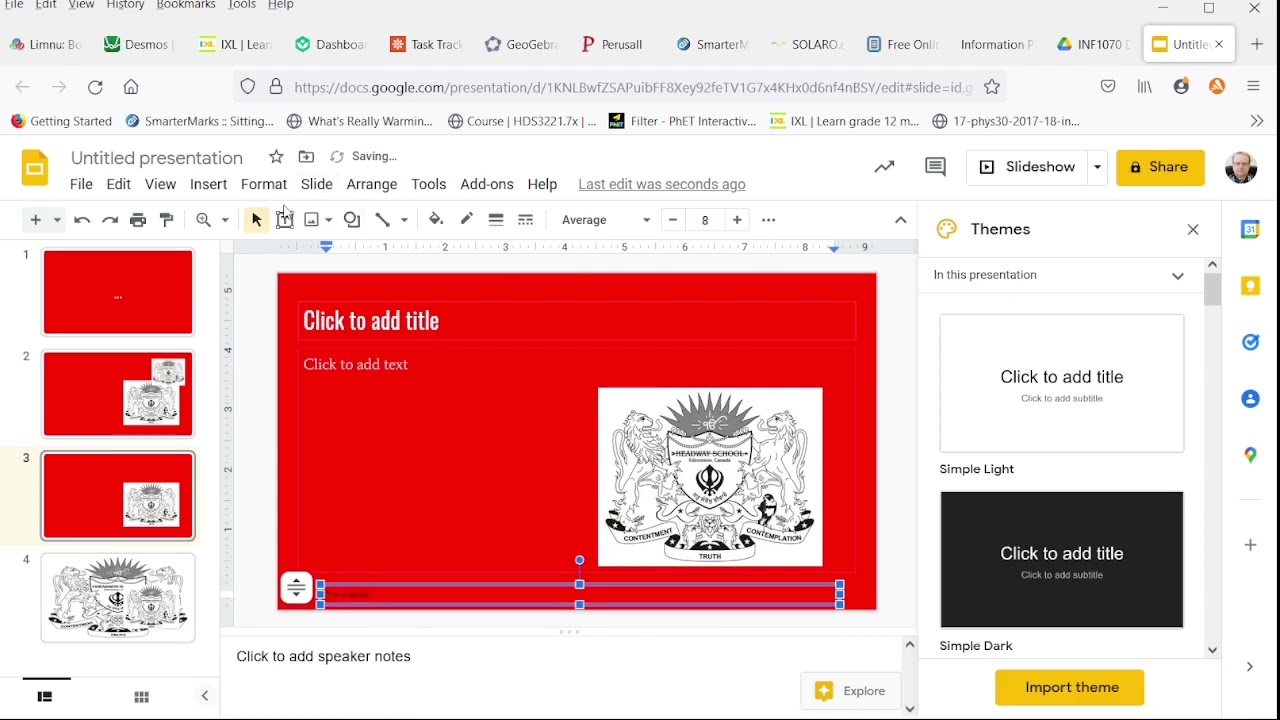Open Google Keep in side panel

coord(1250,286)
